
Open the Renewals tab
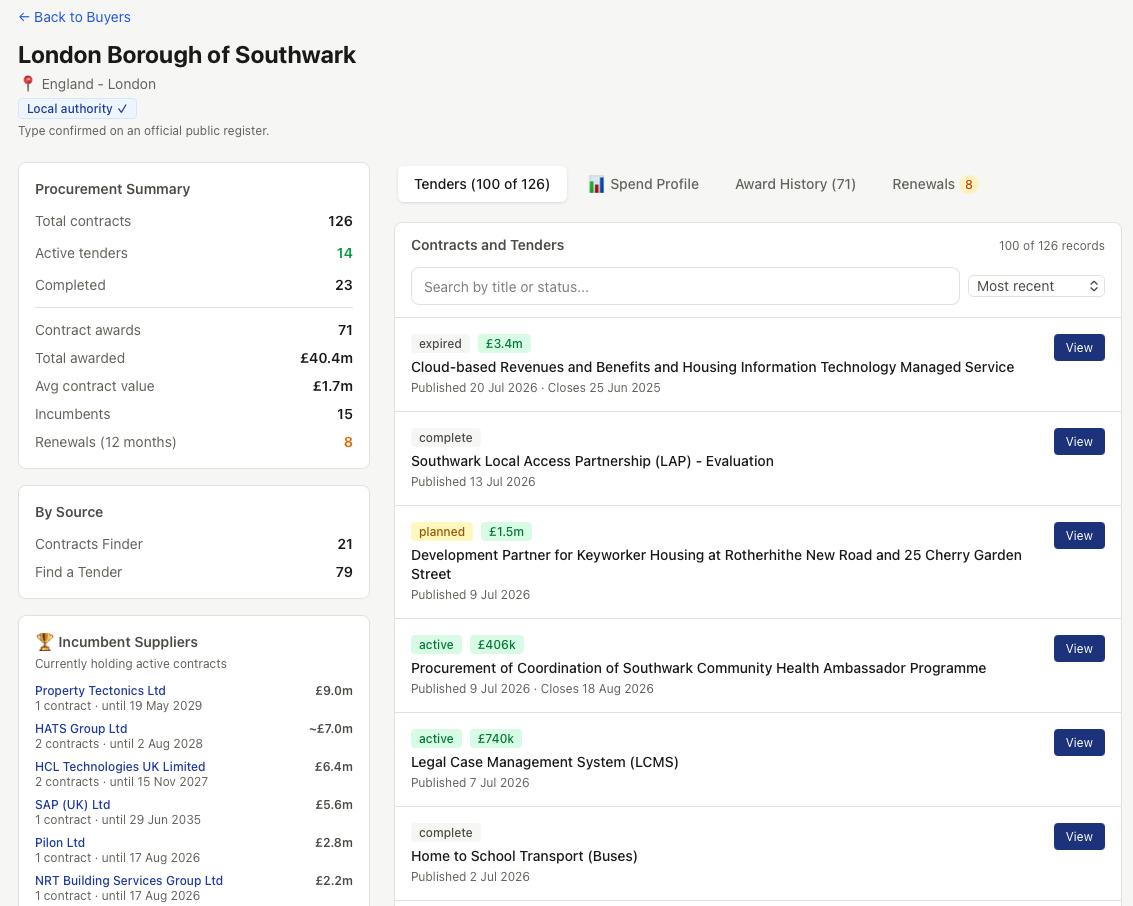934,184
